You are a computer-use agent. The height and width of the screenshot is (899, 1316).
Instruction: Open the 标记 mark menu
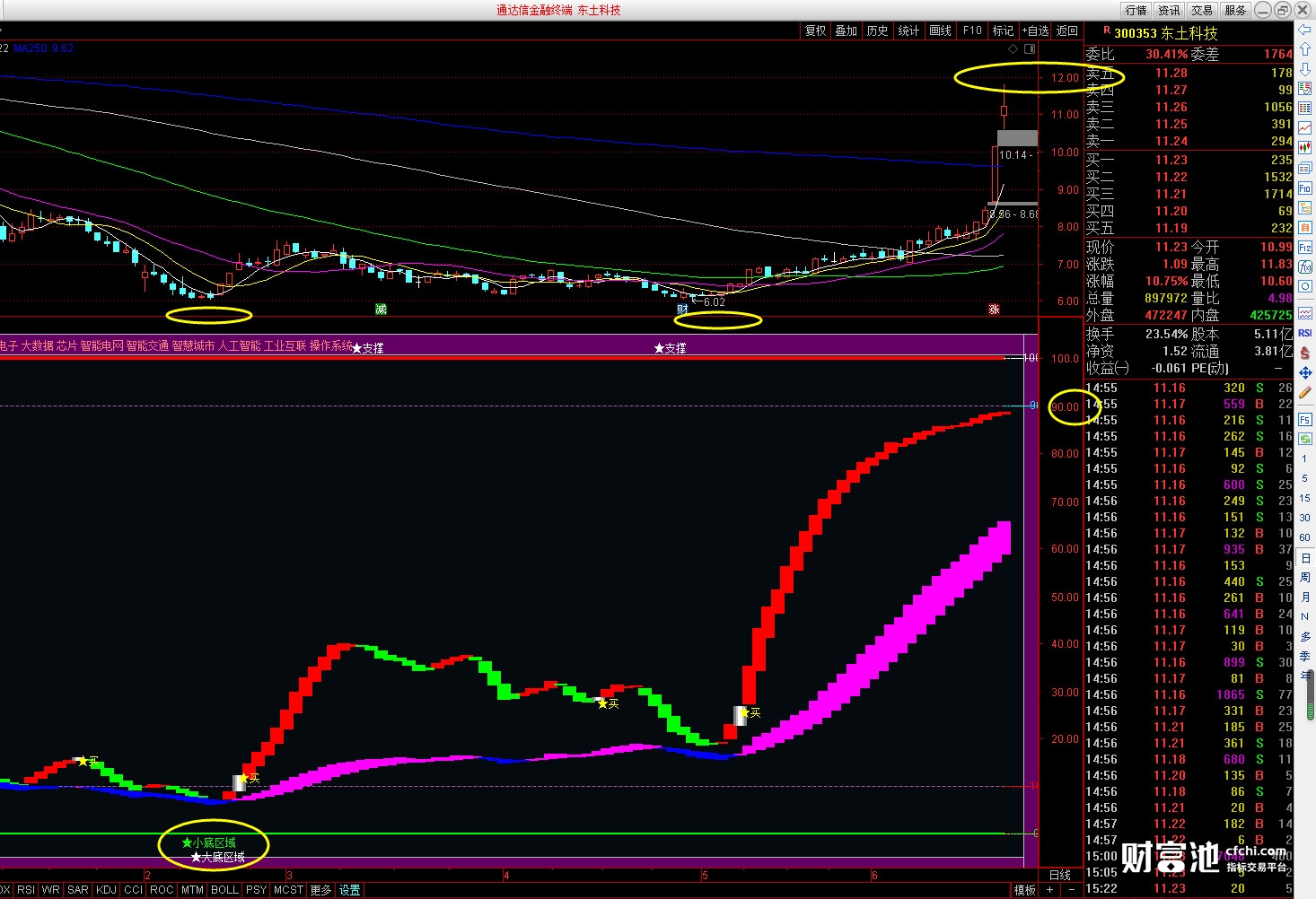pos(1004,31)
